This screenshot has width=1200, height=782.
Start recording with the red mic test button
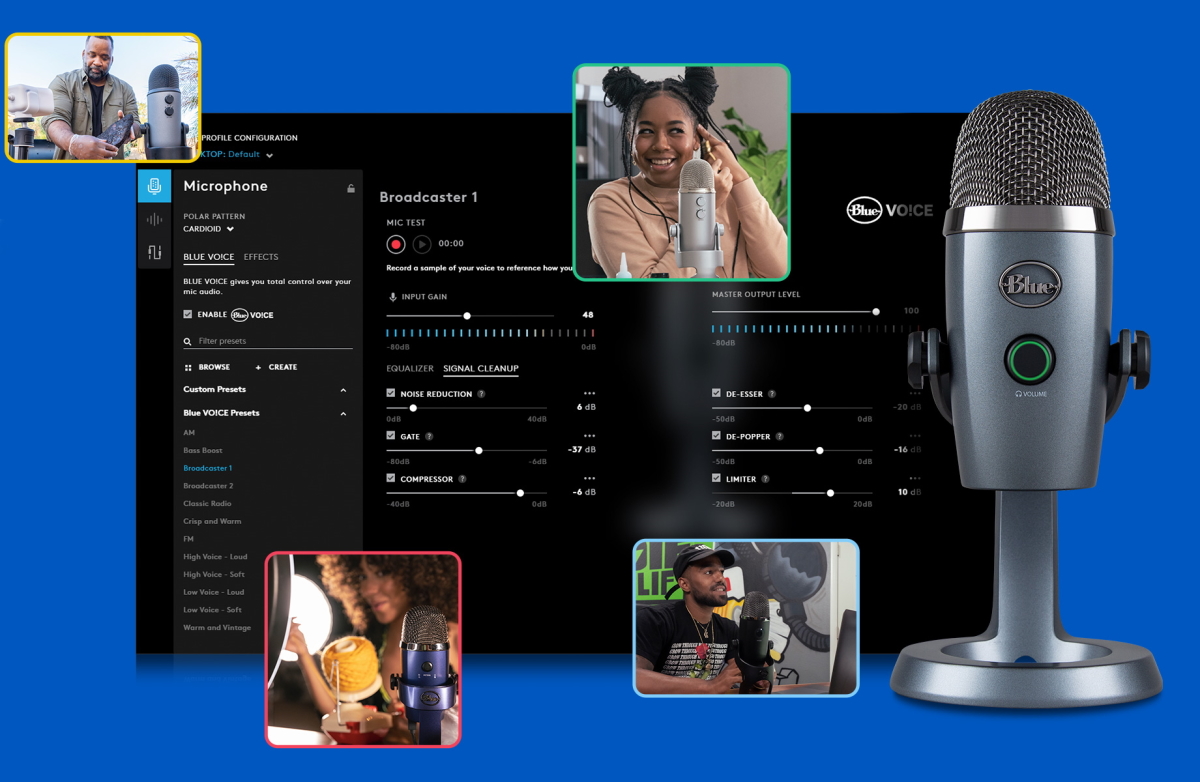396,243
